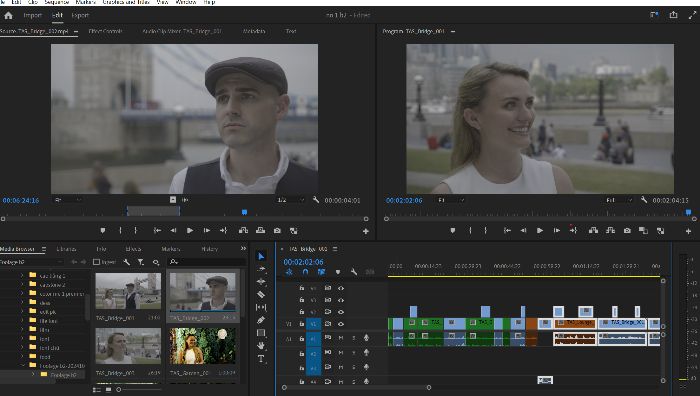Open Program monitor zoom level Fit dropdown
This screenshot has width=700, height=396.
[450, 200]
